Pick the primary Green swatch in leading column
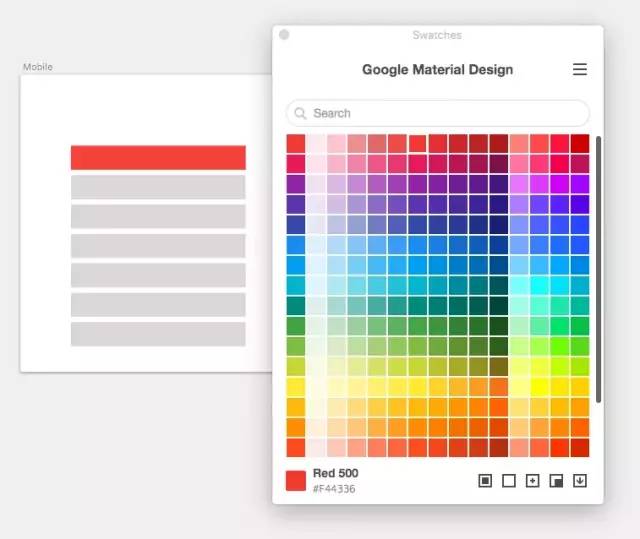The width and height of the screenshot is (640, 539). 296,326
